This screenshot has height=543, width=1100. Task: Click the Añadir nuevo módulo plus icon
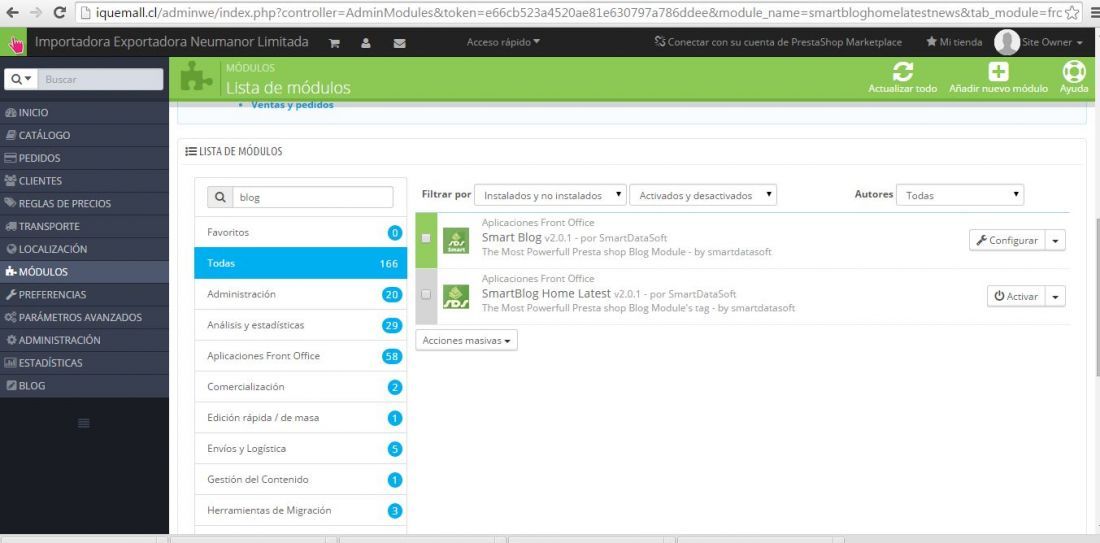click(x=998, y=72)
